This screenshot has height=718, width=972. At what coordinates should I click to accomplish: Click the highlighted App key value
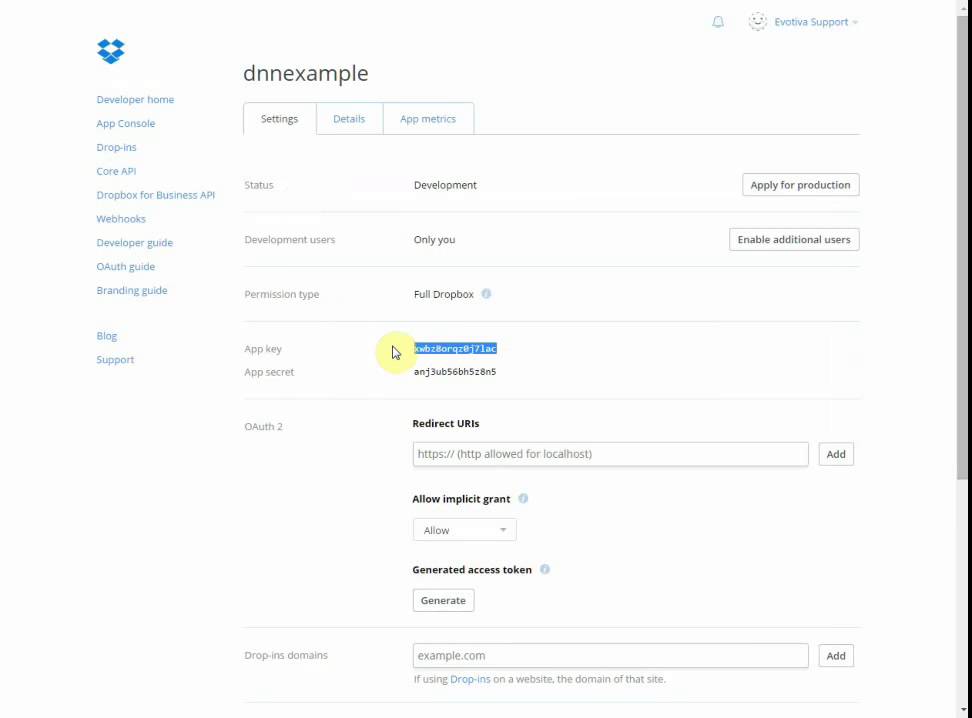[455, 348]
